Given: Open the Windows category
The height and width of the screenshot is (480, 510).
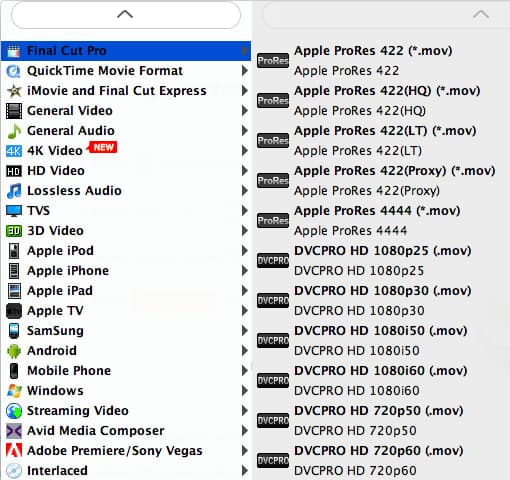Looking at the screenshot, I should click(x=126, y=391).
